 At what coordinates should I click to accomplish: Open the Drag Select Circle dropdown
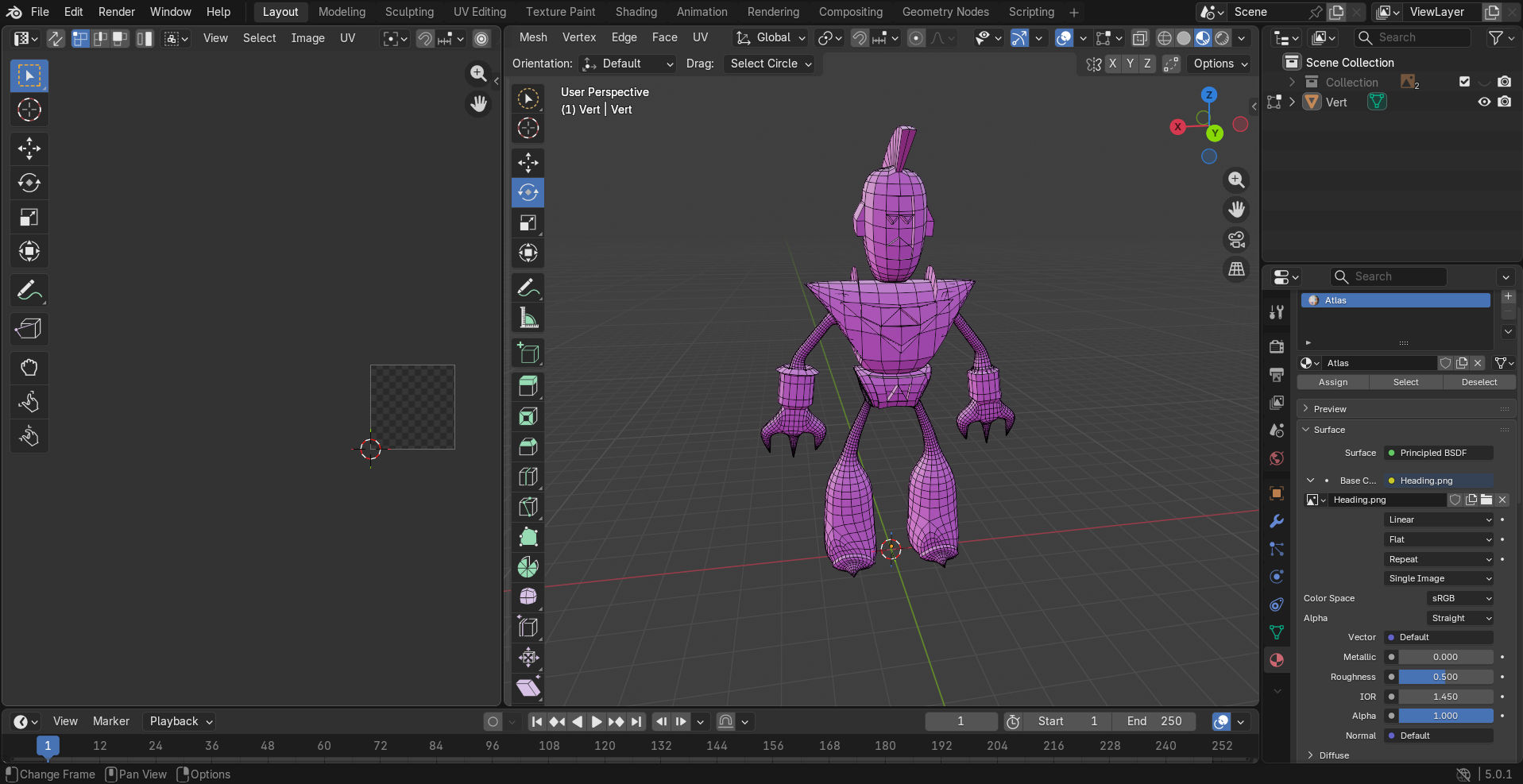click(x=771, y=64)
